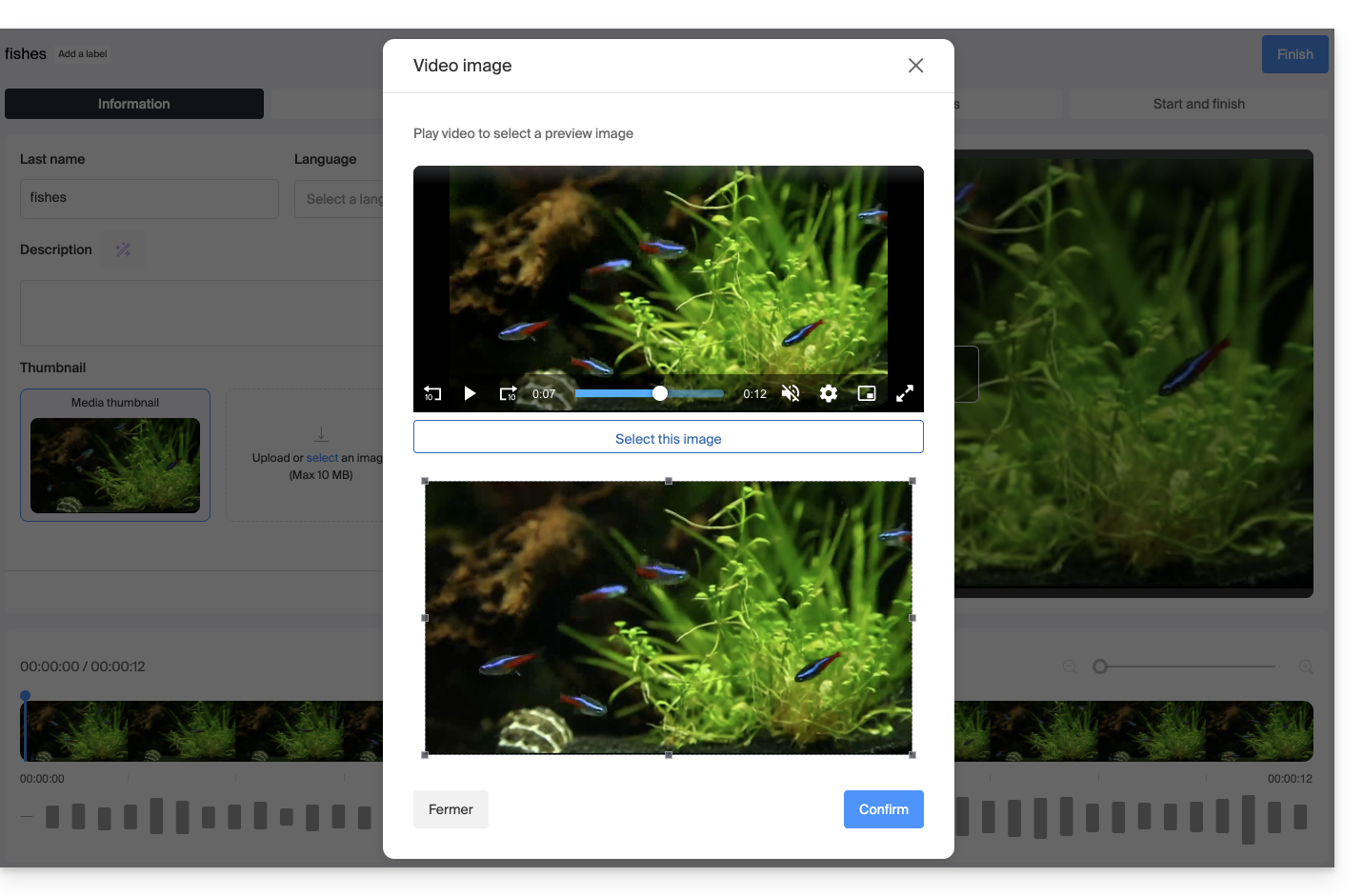Skip forward 10 seconds in video
This screenshot has height=896, width=1363.
pyautogui.click(x=509, y=393)
